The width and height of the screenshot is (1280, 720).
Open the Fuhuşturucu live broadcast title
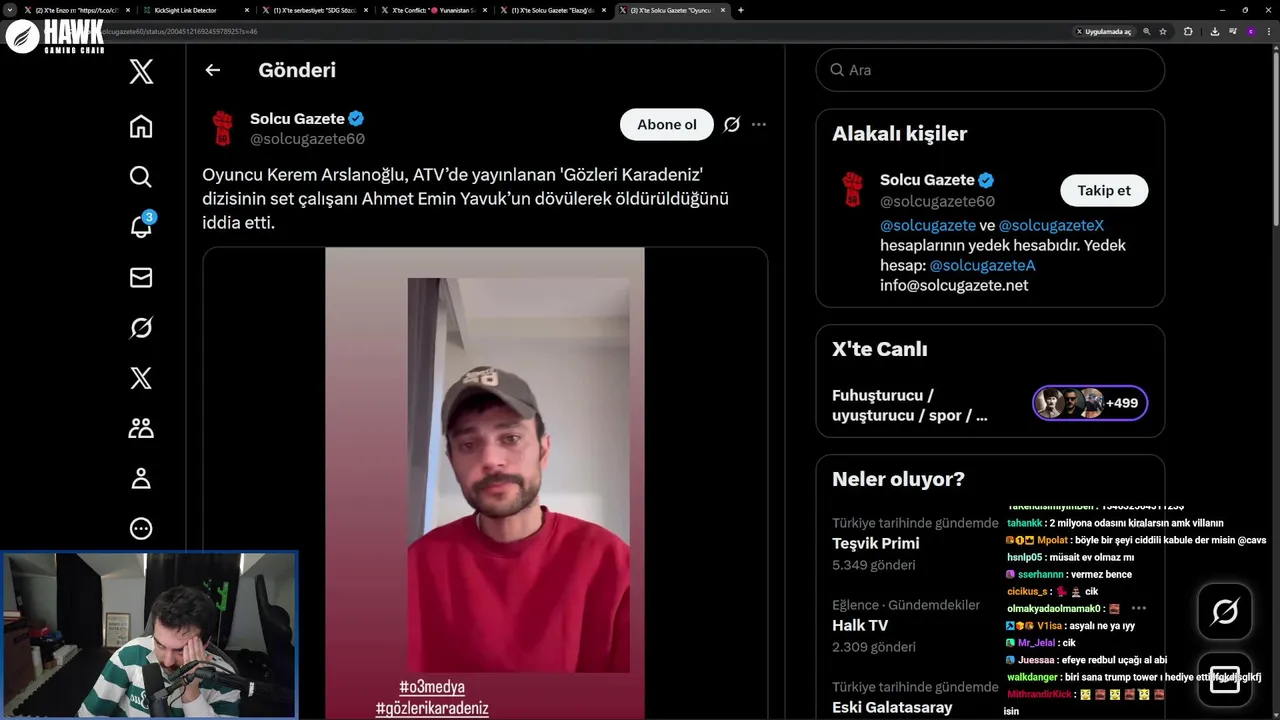909,405
